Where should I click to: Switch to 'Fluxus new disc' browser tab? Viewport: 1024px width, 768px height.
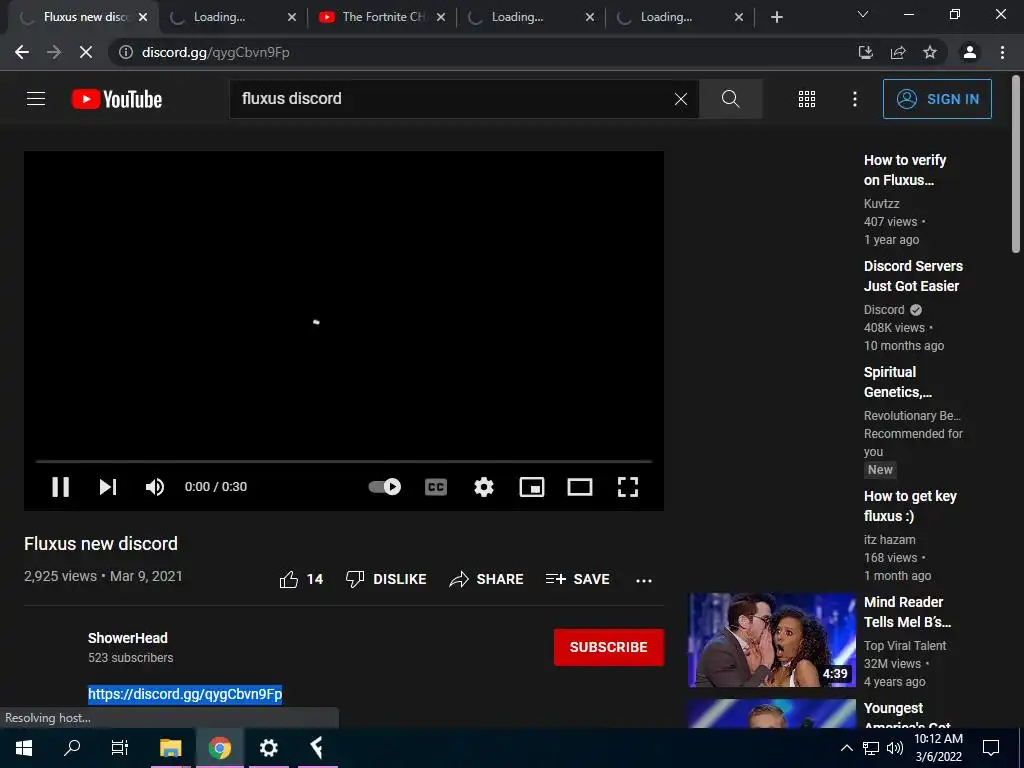click(x=82, y=17)
